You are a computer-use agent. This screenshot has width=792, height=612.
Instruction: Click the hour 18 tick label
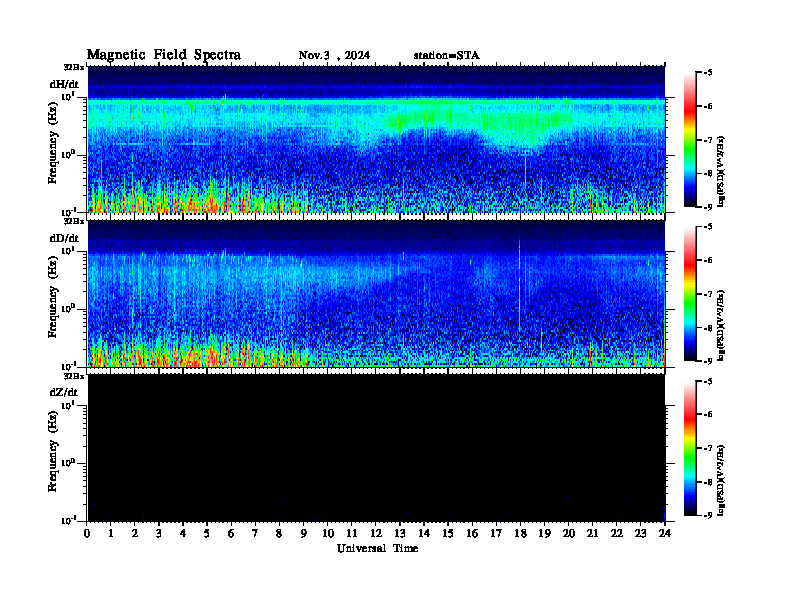point(520,533)
